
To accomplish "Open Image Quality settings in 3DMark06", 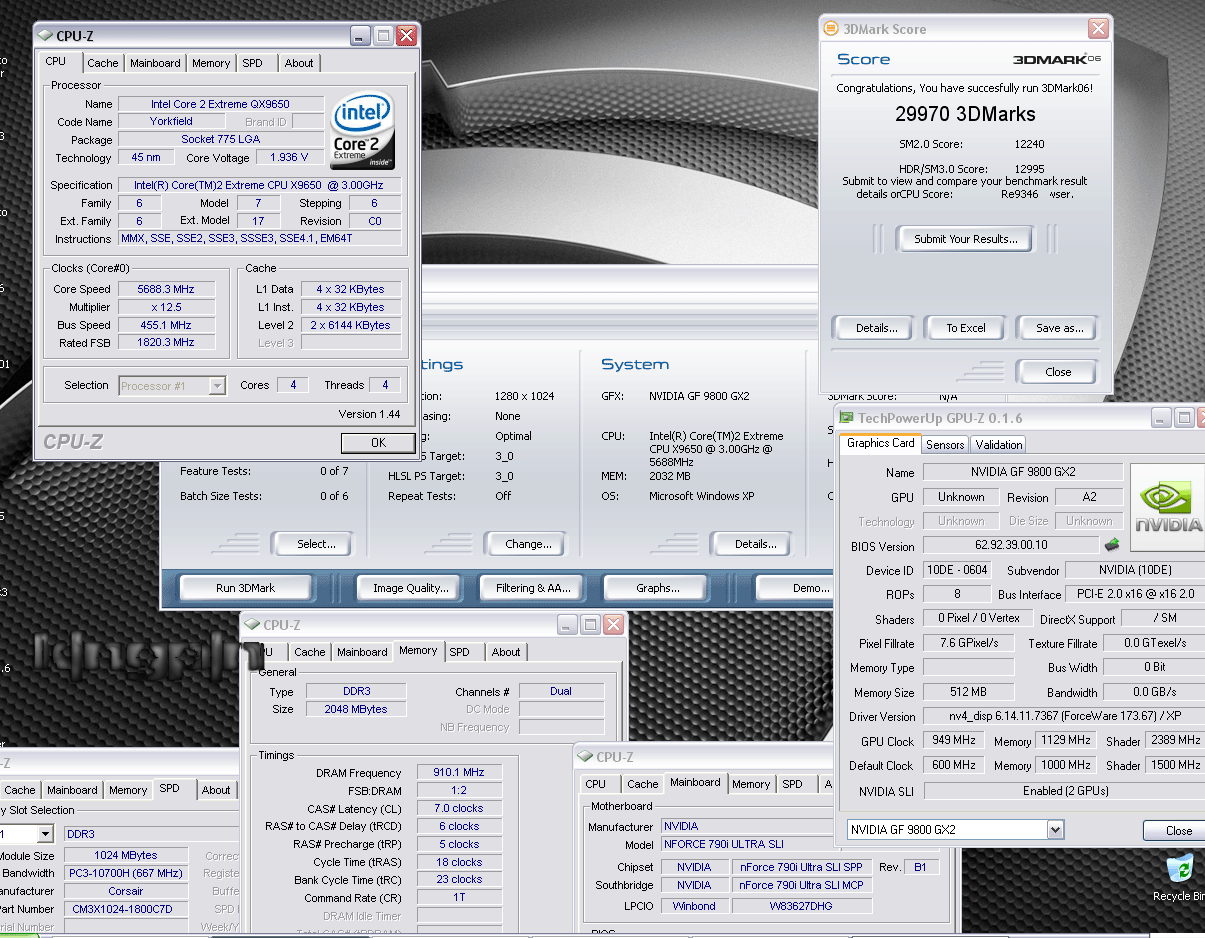I will 410,588.
